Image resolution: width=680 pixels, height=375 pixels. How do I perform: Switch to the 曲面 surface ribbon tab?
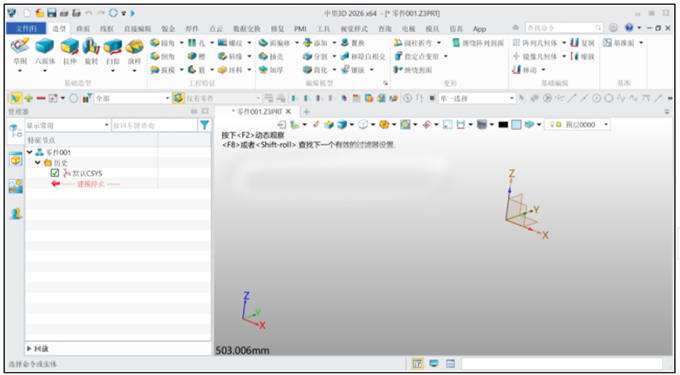click(83, 29)
